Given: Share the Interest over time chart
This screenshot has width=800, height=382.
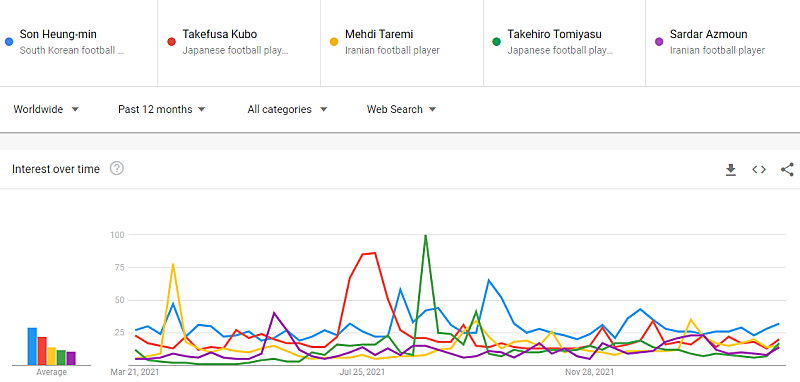Looking at the screenshot, I should coord(787,170).
